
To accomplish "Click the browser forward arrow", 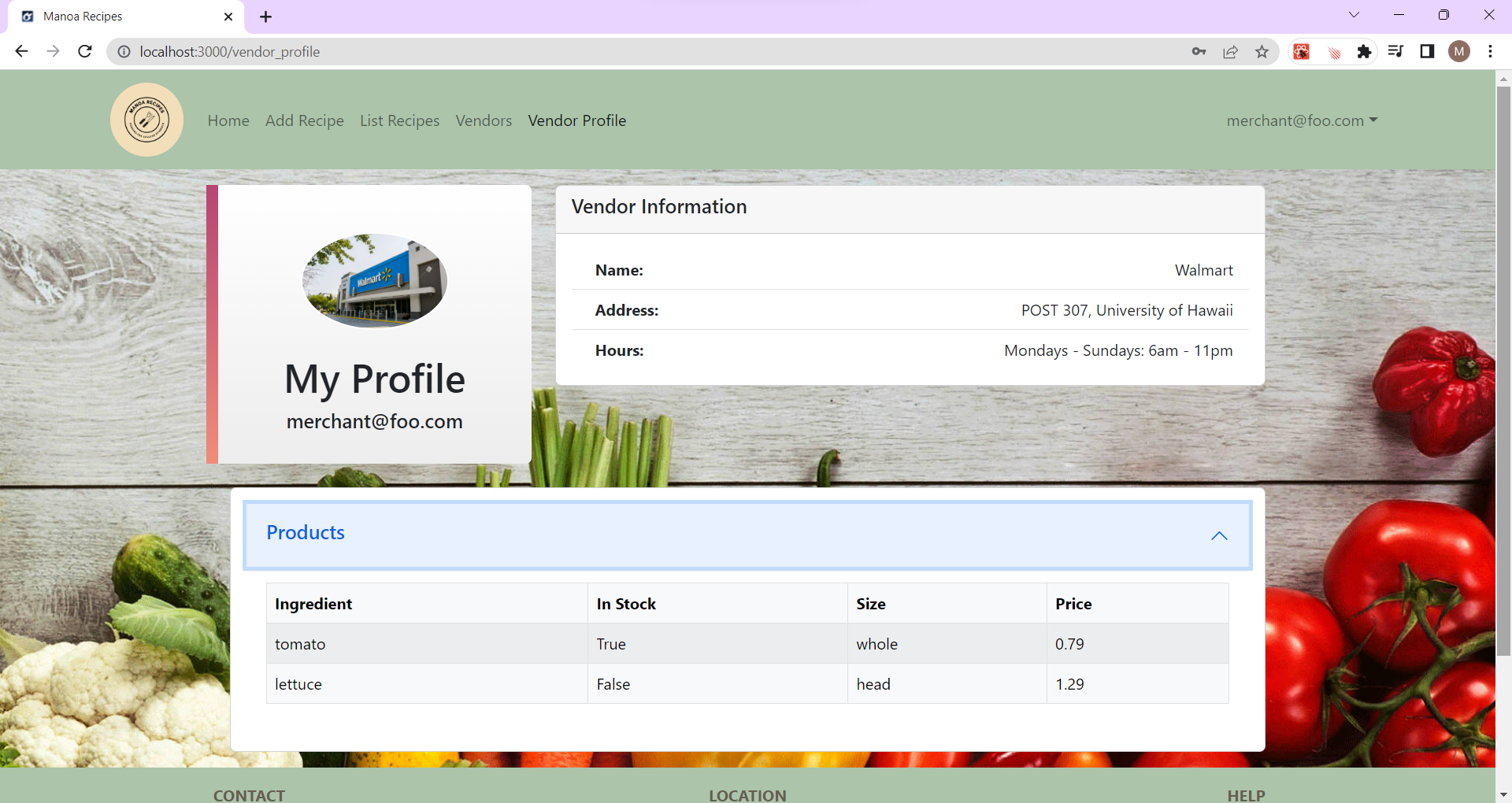I will pos(53,51).
